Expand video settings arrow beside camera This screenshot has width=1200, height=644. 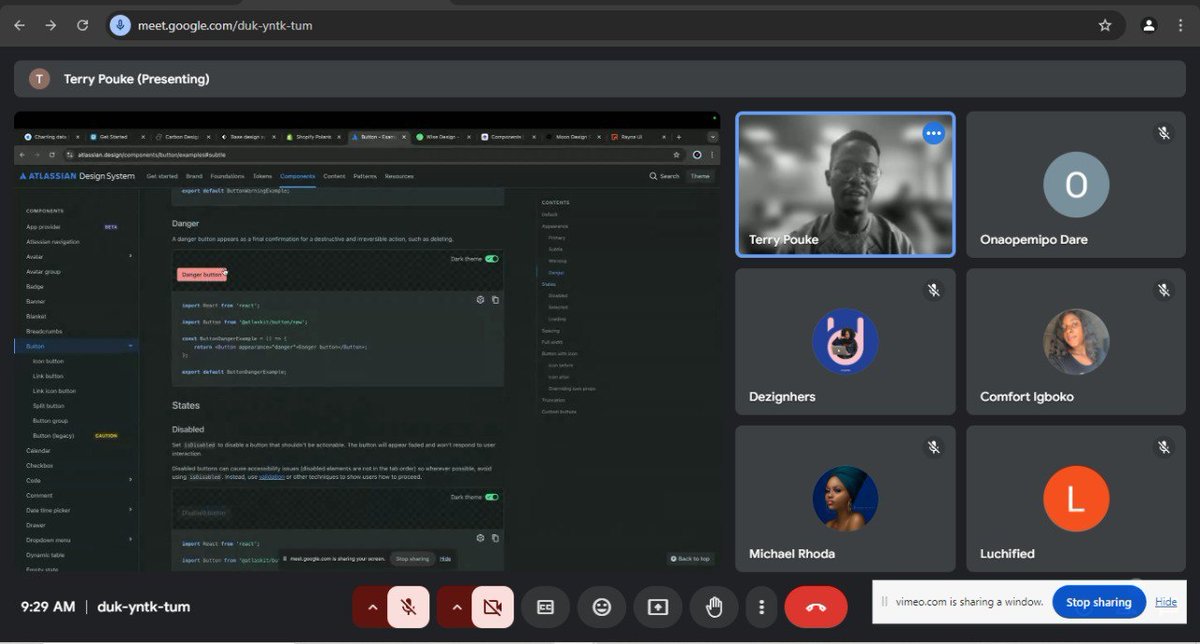tap(456, 607)
